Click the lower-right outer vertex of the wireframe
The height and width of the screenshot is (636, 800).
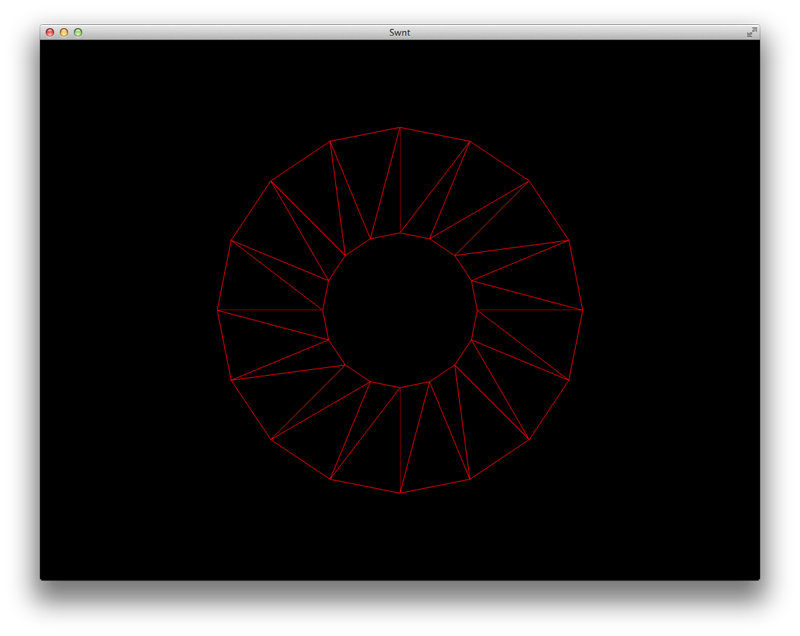tap(529, 439)
